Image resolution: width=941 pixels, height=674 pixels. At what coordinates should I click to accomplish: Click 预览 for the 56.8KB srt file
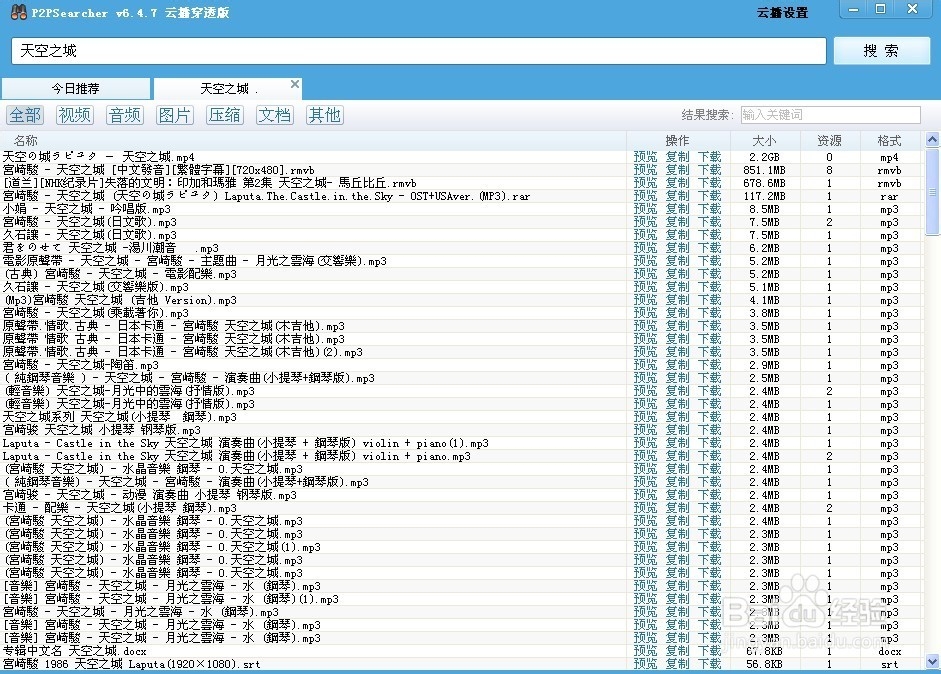(645, 664)
